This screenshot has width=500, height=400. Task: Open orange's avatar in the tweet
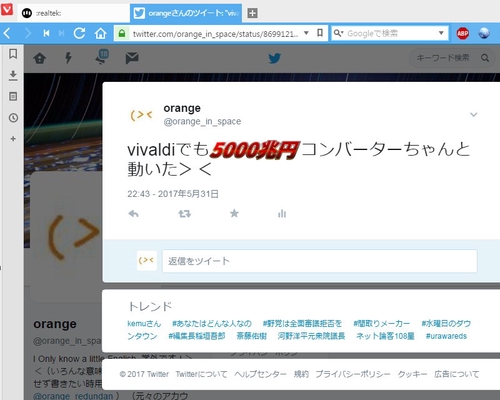(142, 115)
